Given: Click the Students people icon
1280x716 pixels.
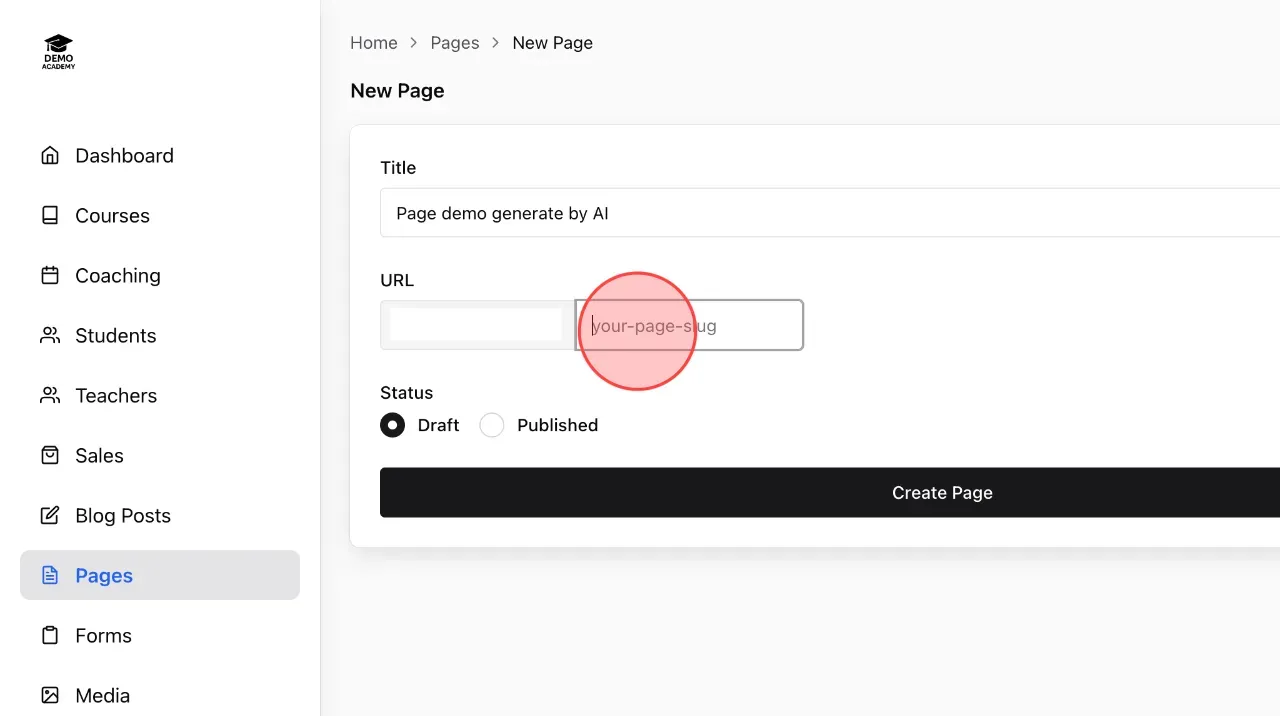Looking at the screenshot, I should coord(50,335).
